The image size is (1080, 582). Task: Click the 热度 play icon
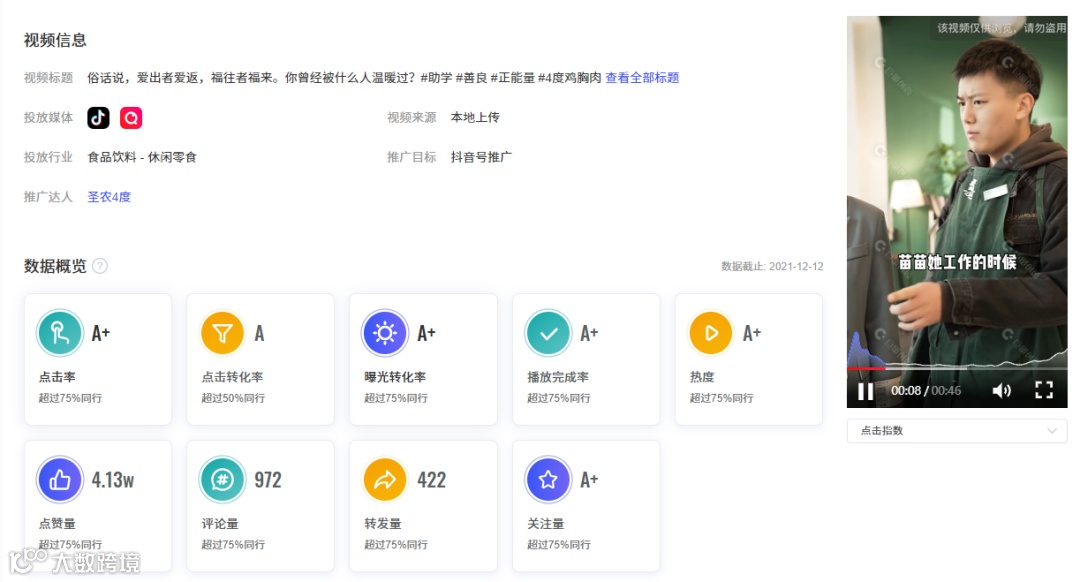click(x=711, y=333)
